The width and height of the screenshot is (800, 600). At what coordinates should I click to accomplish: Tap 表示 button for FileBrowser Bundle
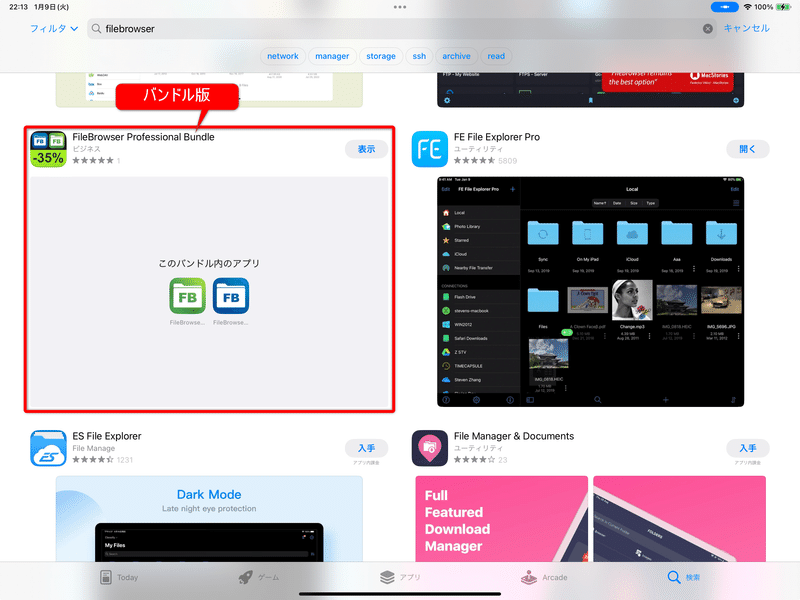pos(366,149)
